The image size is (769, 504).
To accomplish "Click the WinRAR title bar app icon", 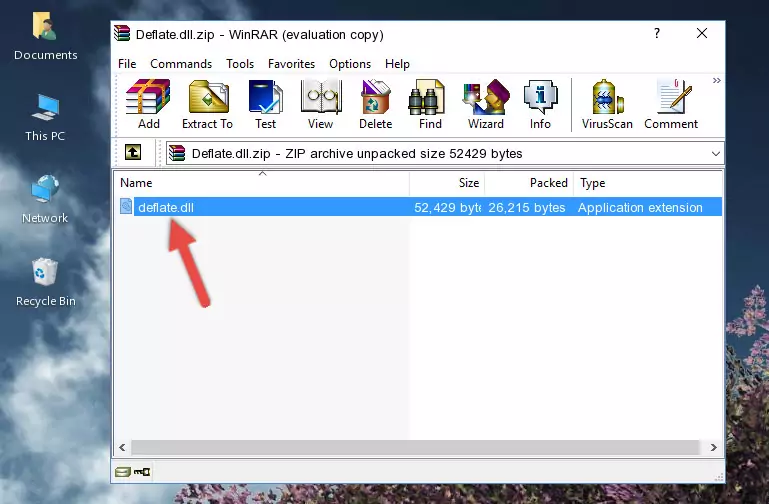I will pyautogui.click(x=123, y=33).
